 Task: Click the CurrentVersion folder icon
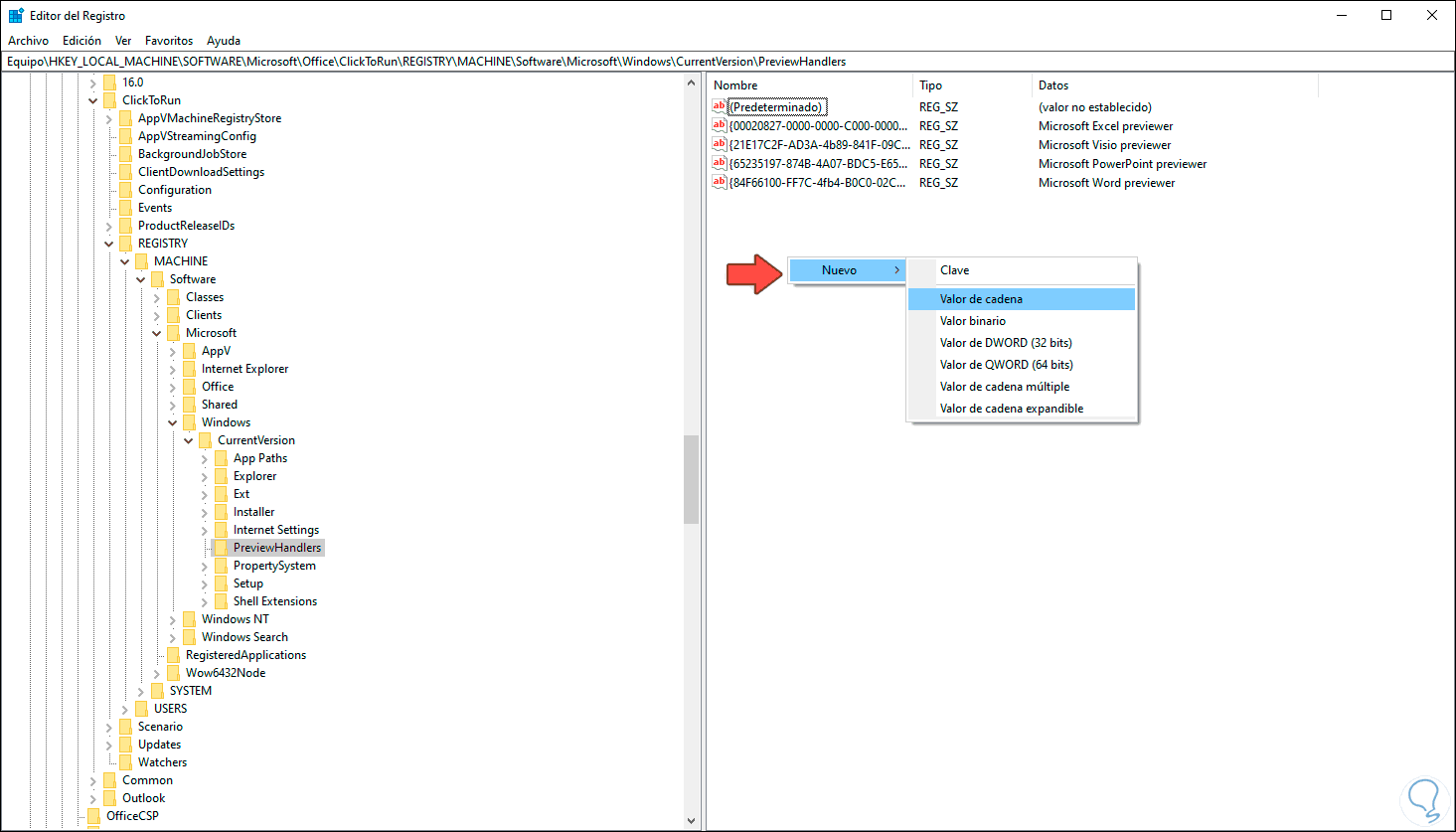pos(205,440)
